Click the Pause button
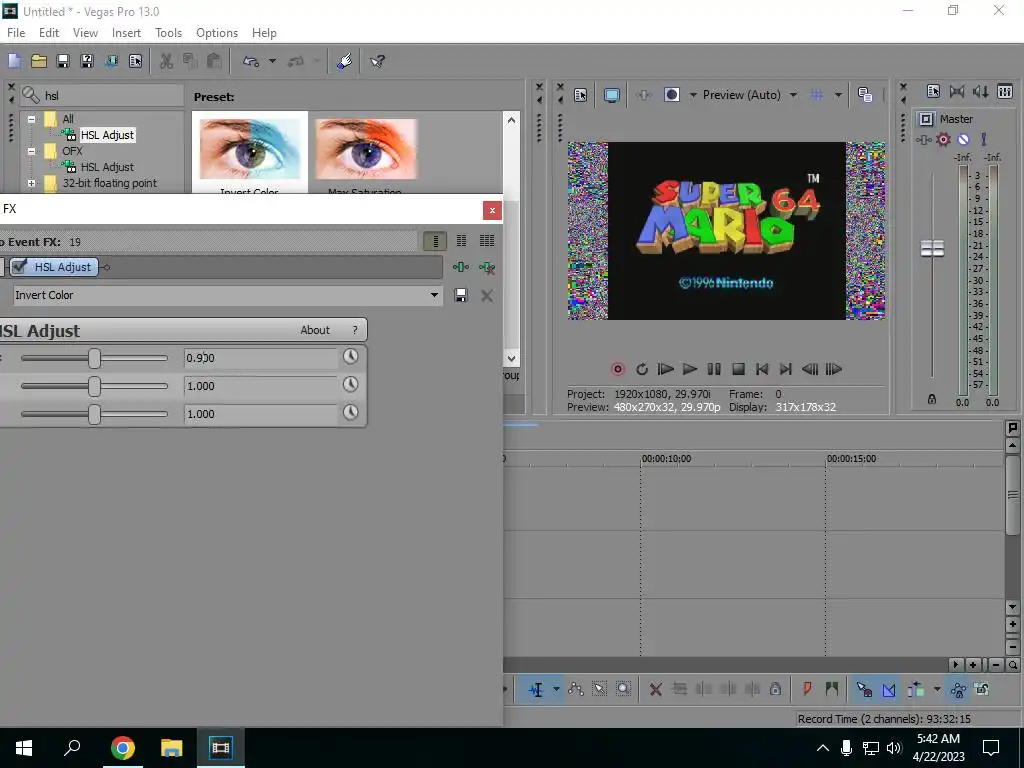 click(714, 370)
